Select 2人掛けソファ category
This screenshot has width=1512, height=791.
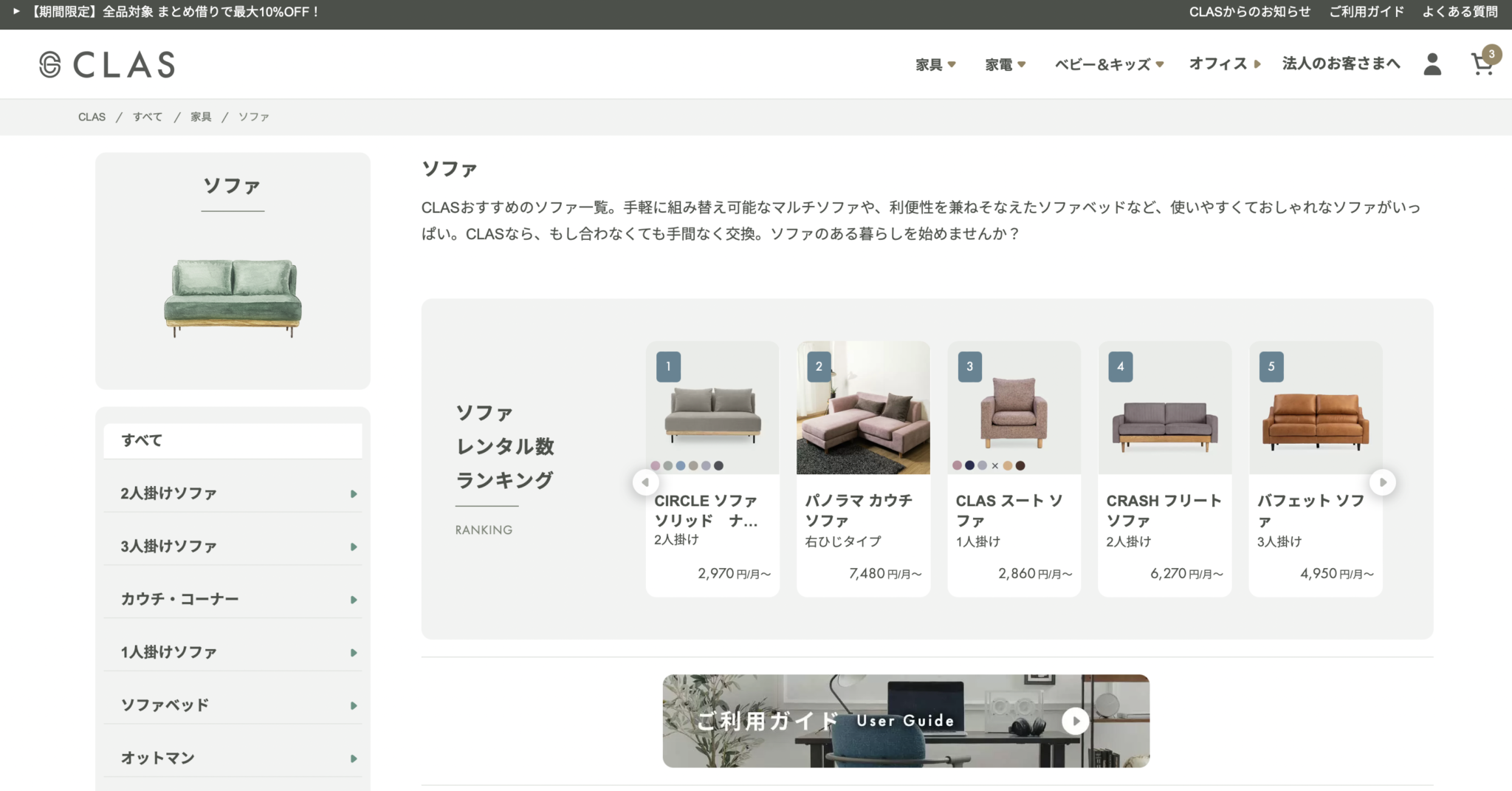tap(233, 493)
